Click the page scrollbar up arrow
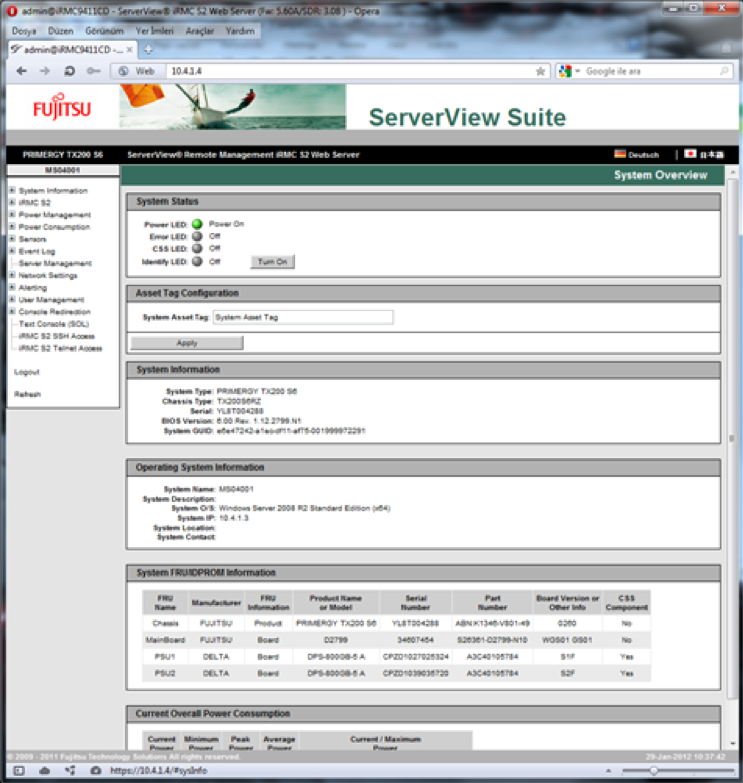 pos(733,172)
